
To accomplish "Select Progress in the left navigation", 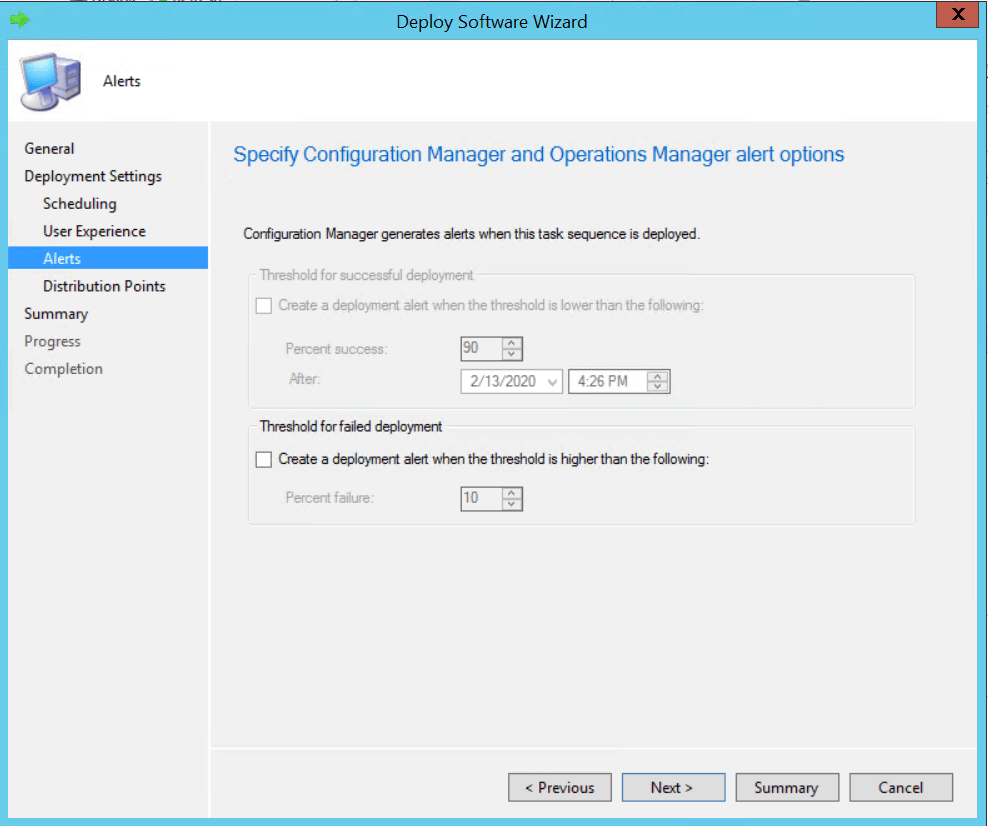I will [x=52, y=341].
